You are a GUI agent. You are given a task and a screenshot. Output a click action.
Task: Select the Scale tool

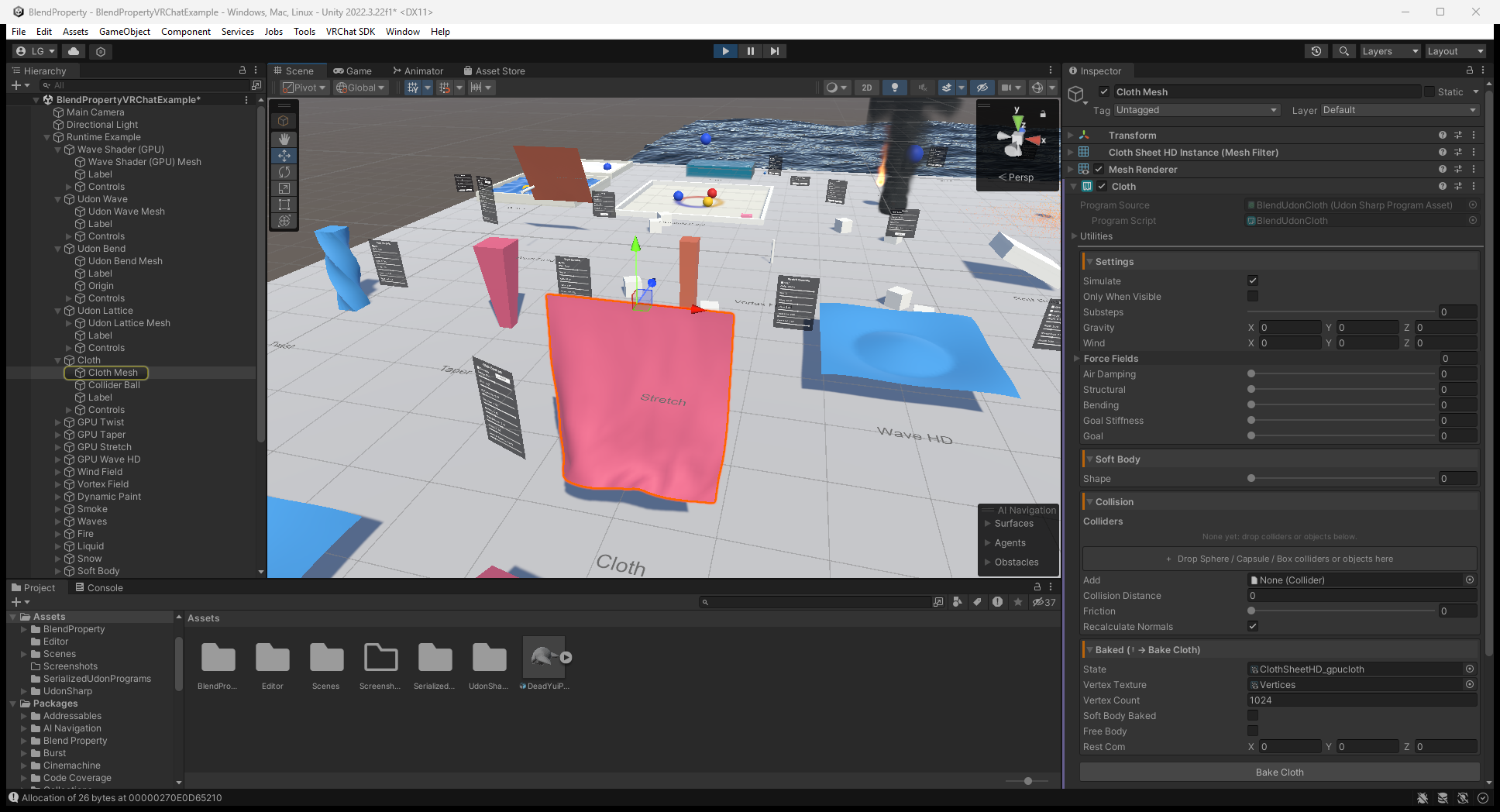pos(284,188)
